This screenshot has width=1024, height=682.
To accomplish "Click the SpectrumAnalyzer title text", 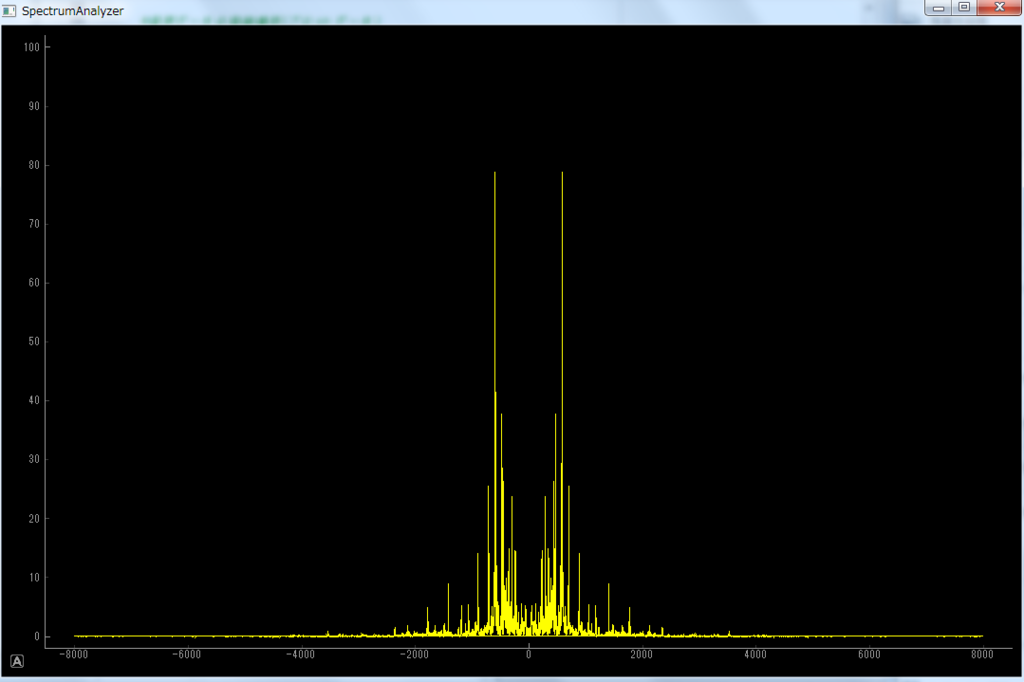I will point(72,11).
